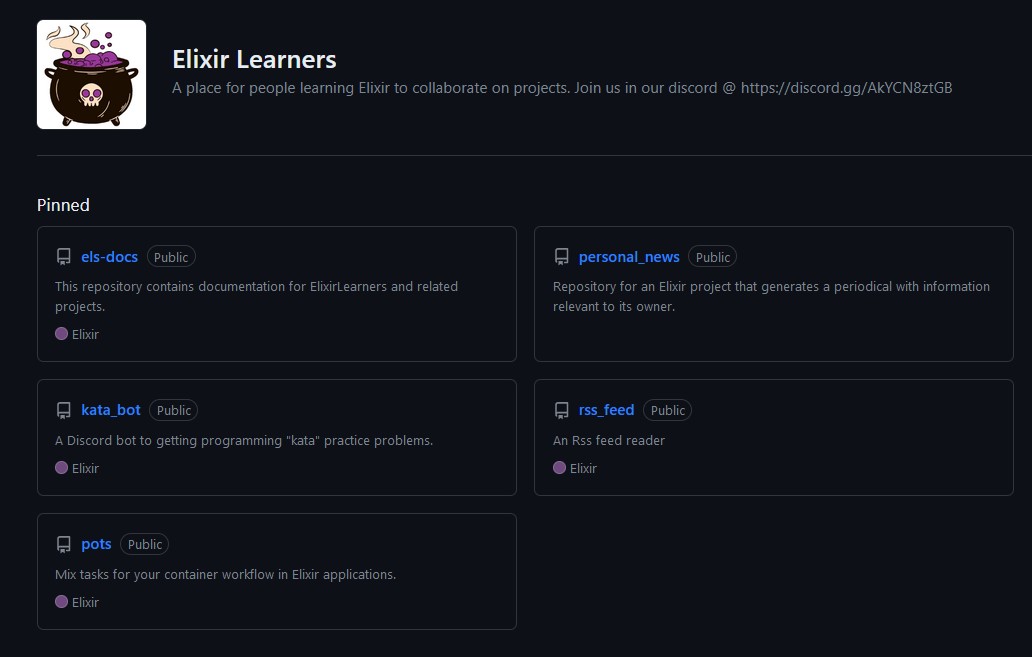
Task: Click the Elixir Learners organization title
Action: (x=254, y=59)
